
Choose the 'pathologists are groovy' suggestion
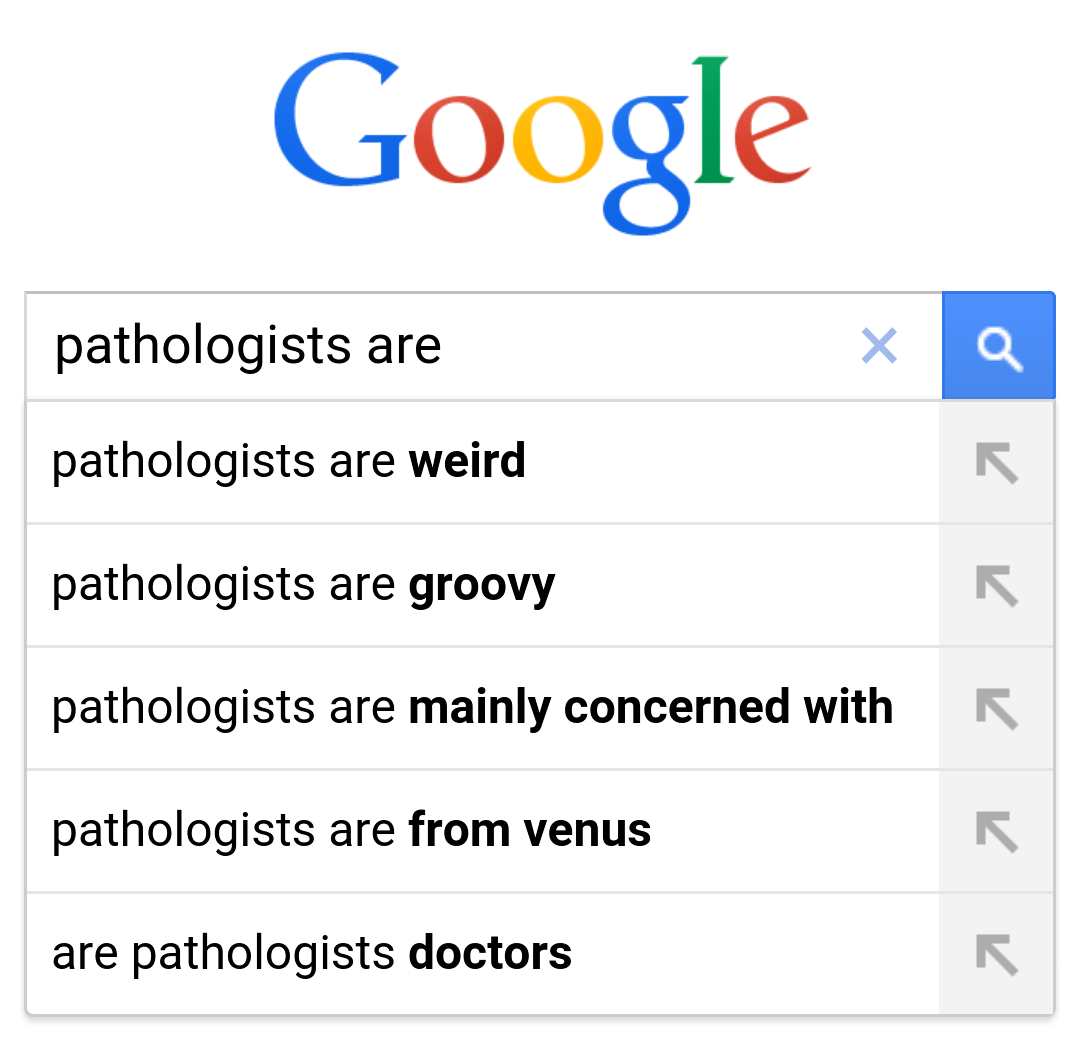(x=303, y=585)
